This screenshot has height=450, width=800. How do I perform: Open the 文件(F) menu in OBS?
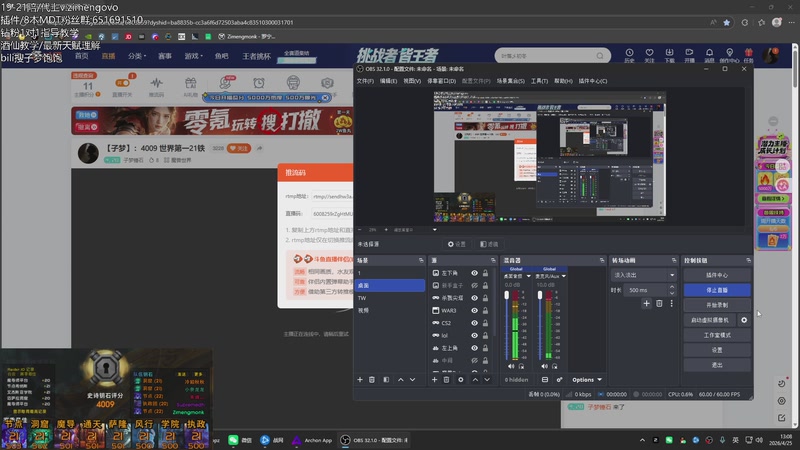point(365,81)
